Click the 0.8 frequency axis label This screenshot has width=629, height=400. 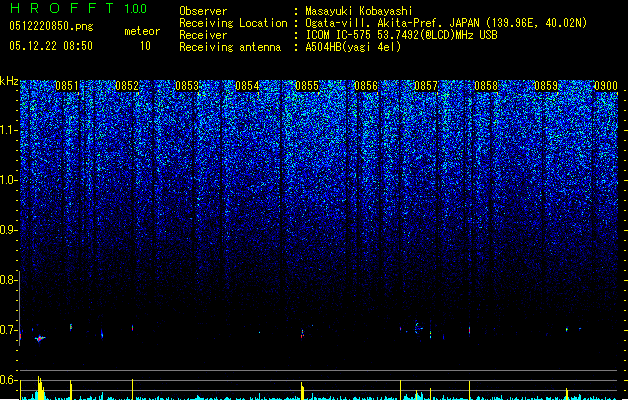9,280
